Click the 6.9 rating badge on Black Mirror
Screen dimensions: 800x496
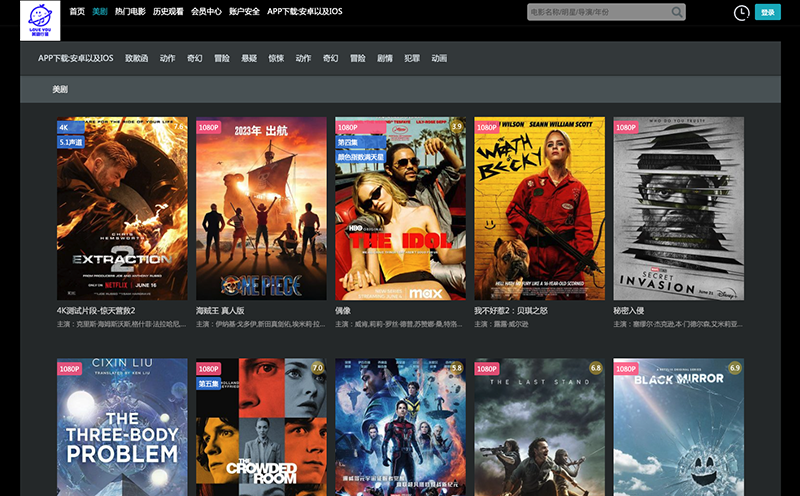tap(735, 368)
